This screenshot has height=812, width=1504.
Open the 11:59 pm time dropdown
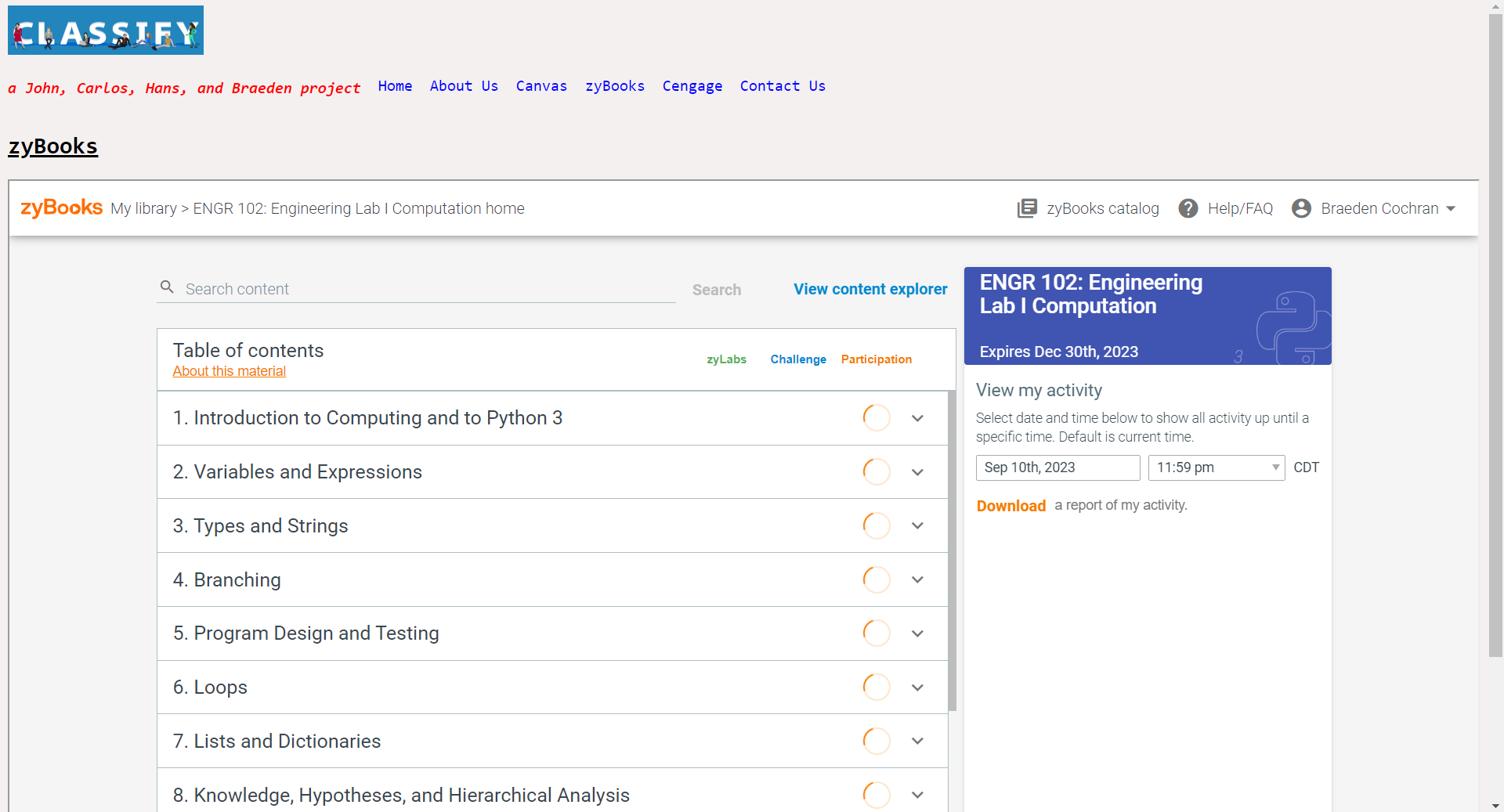(x=1216, y=467)
